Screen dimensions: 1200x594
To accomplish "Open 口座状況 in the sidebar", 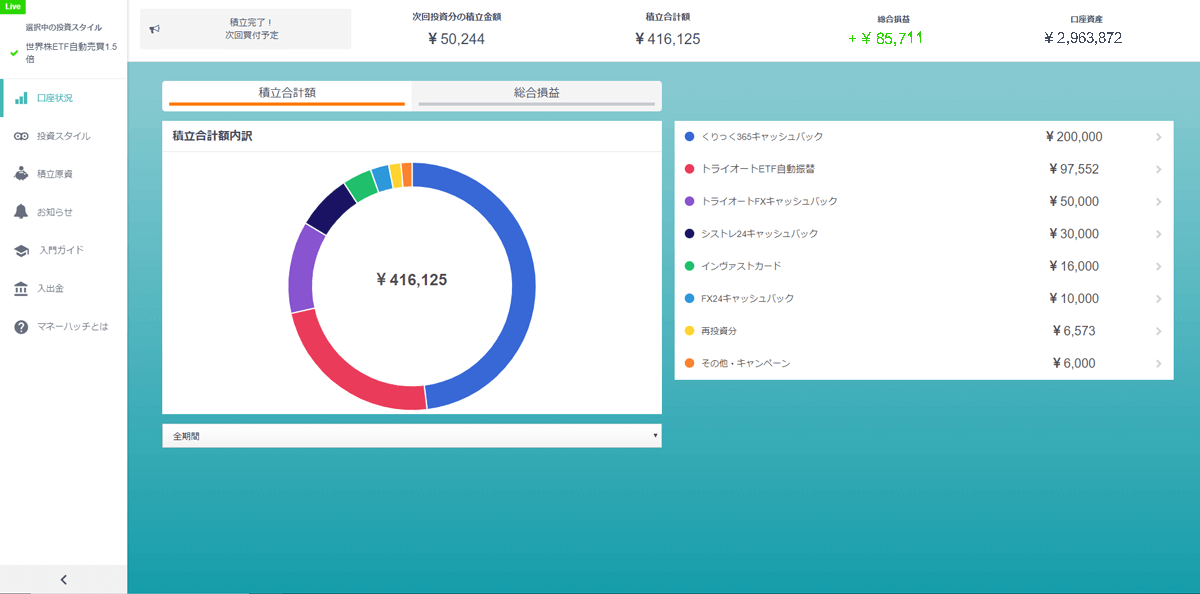I will pos(63,98).
